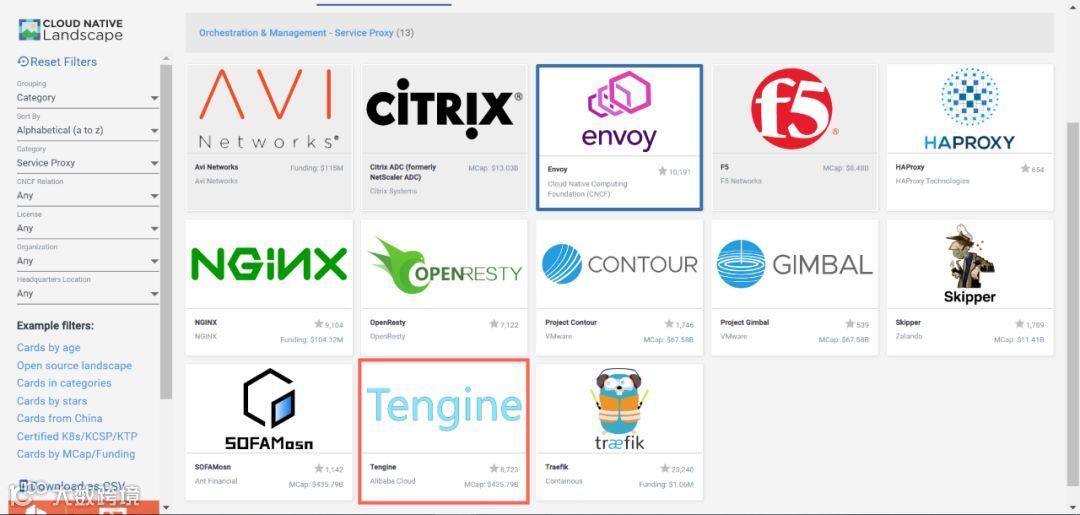
Task: Click the MCap $13.03B text on Citrix
Action: (x=493, y=168)
